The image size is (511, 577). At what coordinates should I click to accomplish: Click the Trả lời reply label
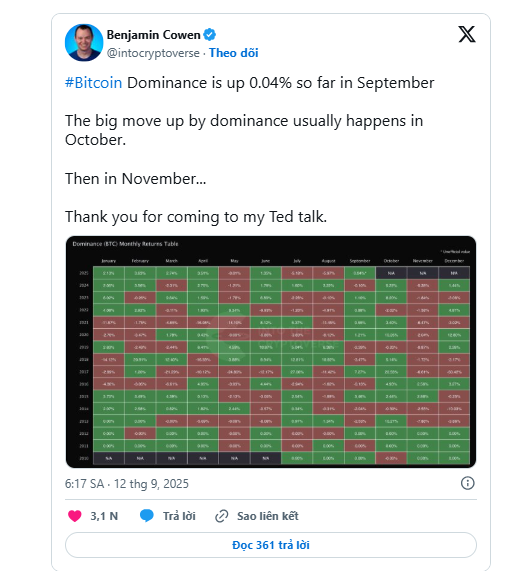point(179,516)
